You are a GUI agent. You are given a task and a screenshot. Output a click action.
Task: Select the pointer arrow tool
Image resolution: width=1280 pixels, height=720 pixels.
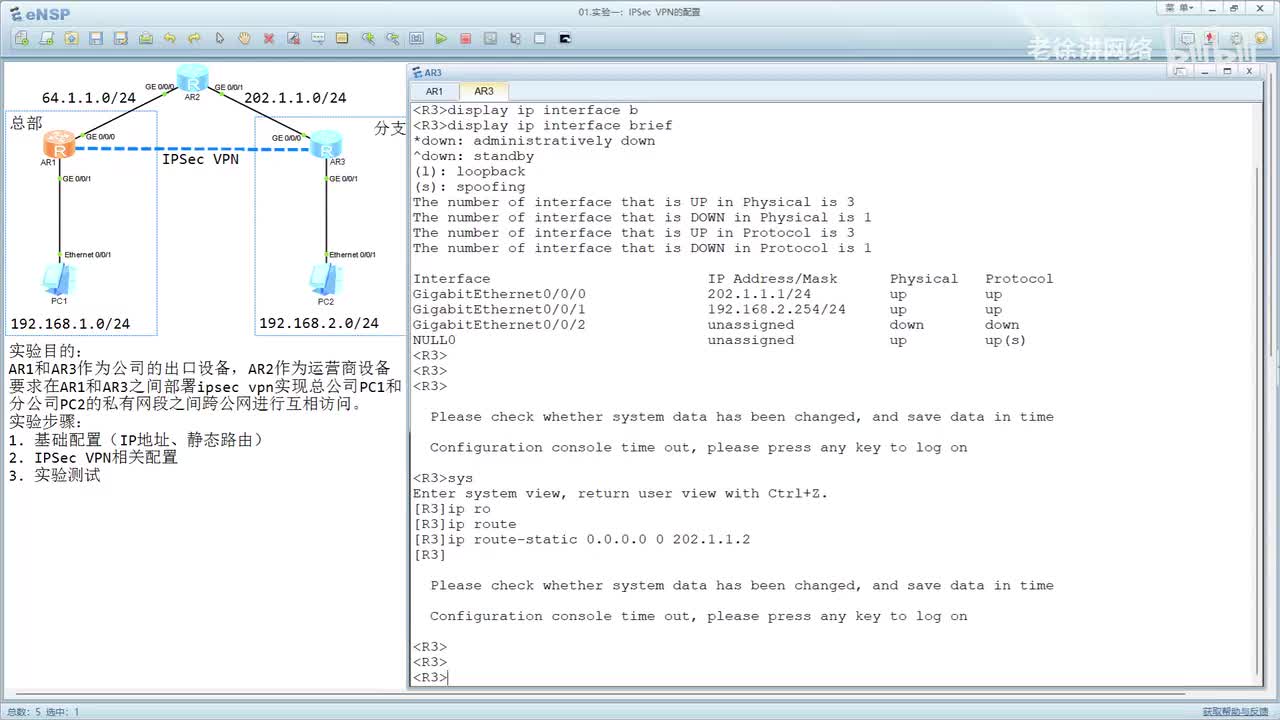pyautogui.click(x=220, y=39)
